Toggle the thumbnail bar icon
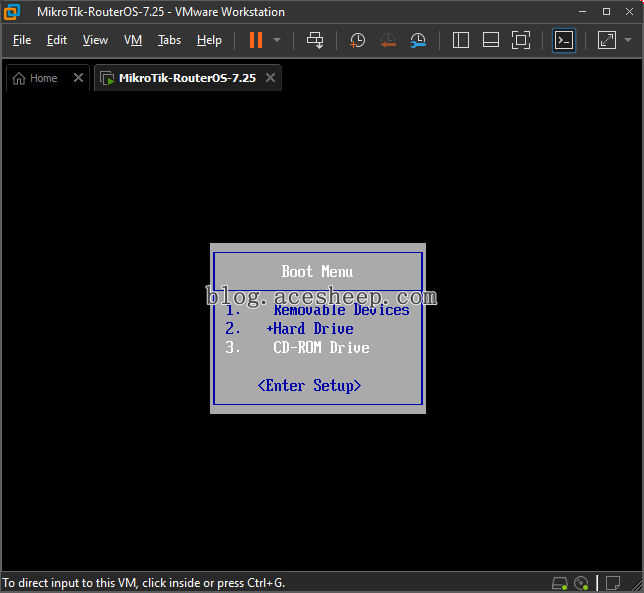The image size is (644, 593). 491,40
